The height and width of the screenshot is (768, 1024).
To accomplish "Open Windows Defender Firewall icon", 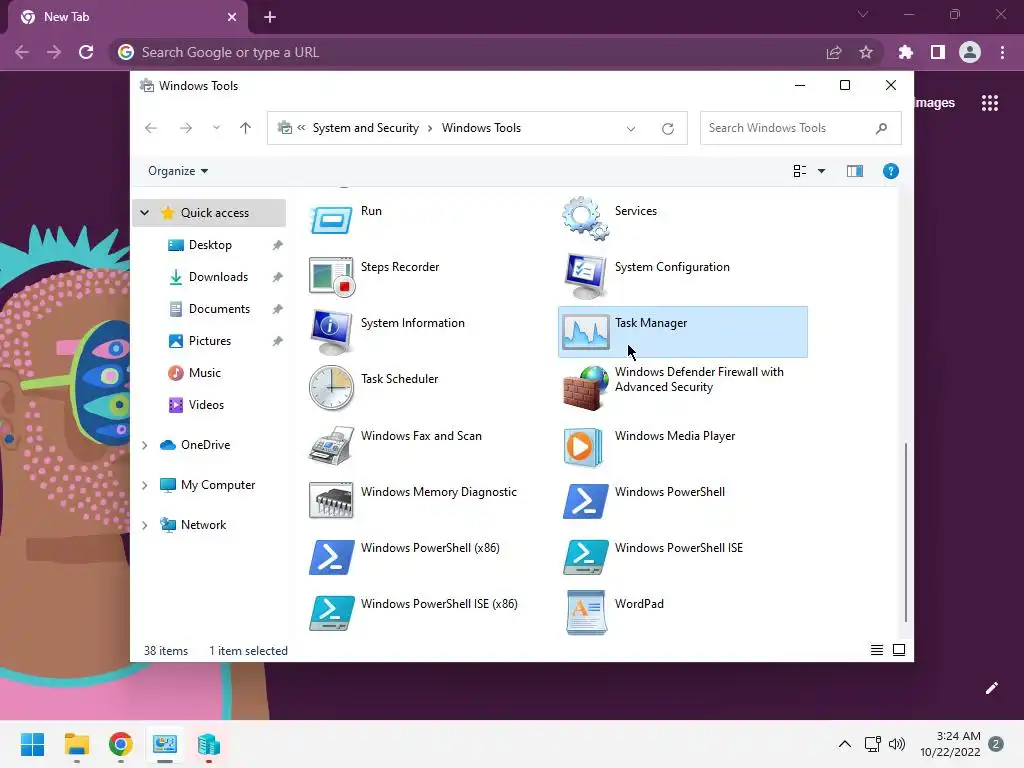I will 585,389.
